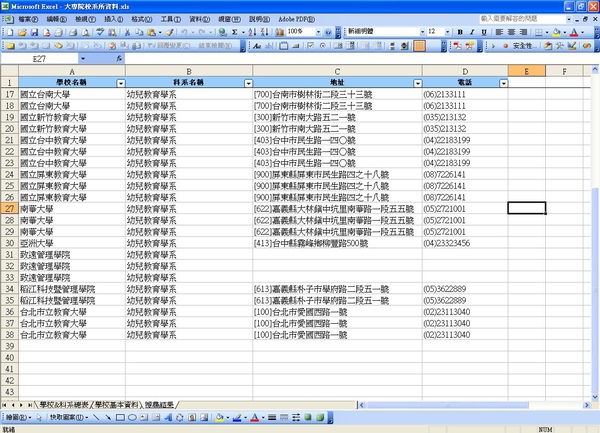The image size is (600, 433).
Task: Click the help question input field
Action: 522,19
